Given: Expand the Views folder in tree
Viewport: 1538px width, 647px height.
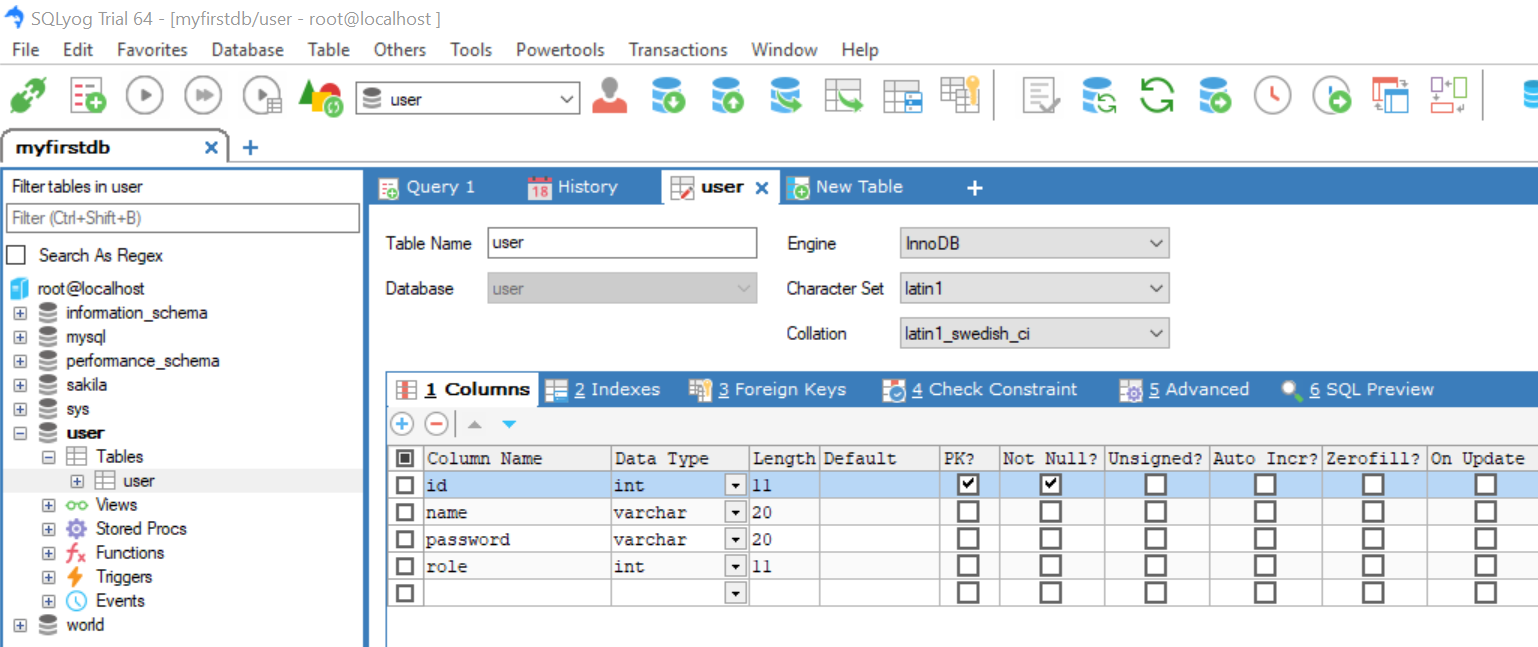Looking at the screenshot, I should [x=48, y=505].
